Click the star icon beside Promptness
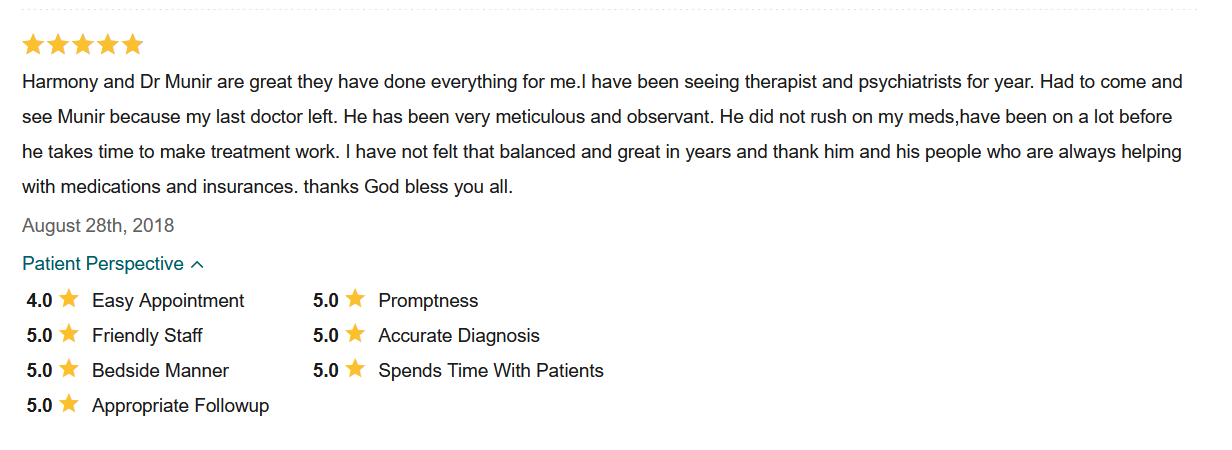 pos(355,299)
